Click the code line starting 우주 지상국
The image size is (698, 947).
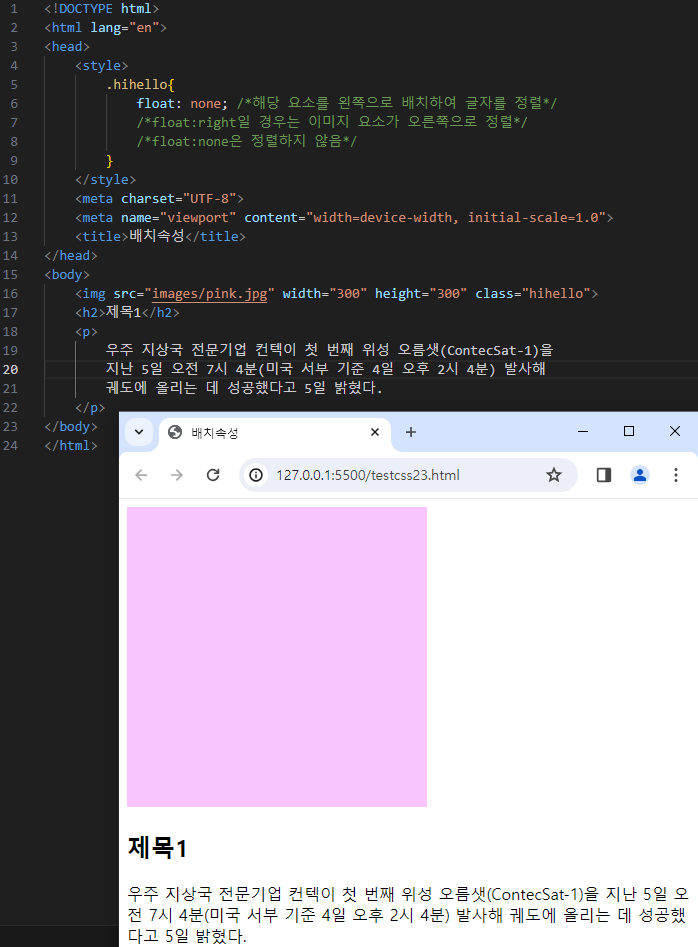coord(329,350)
